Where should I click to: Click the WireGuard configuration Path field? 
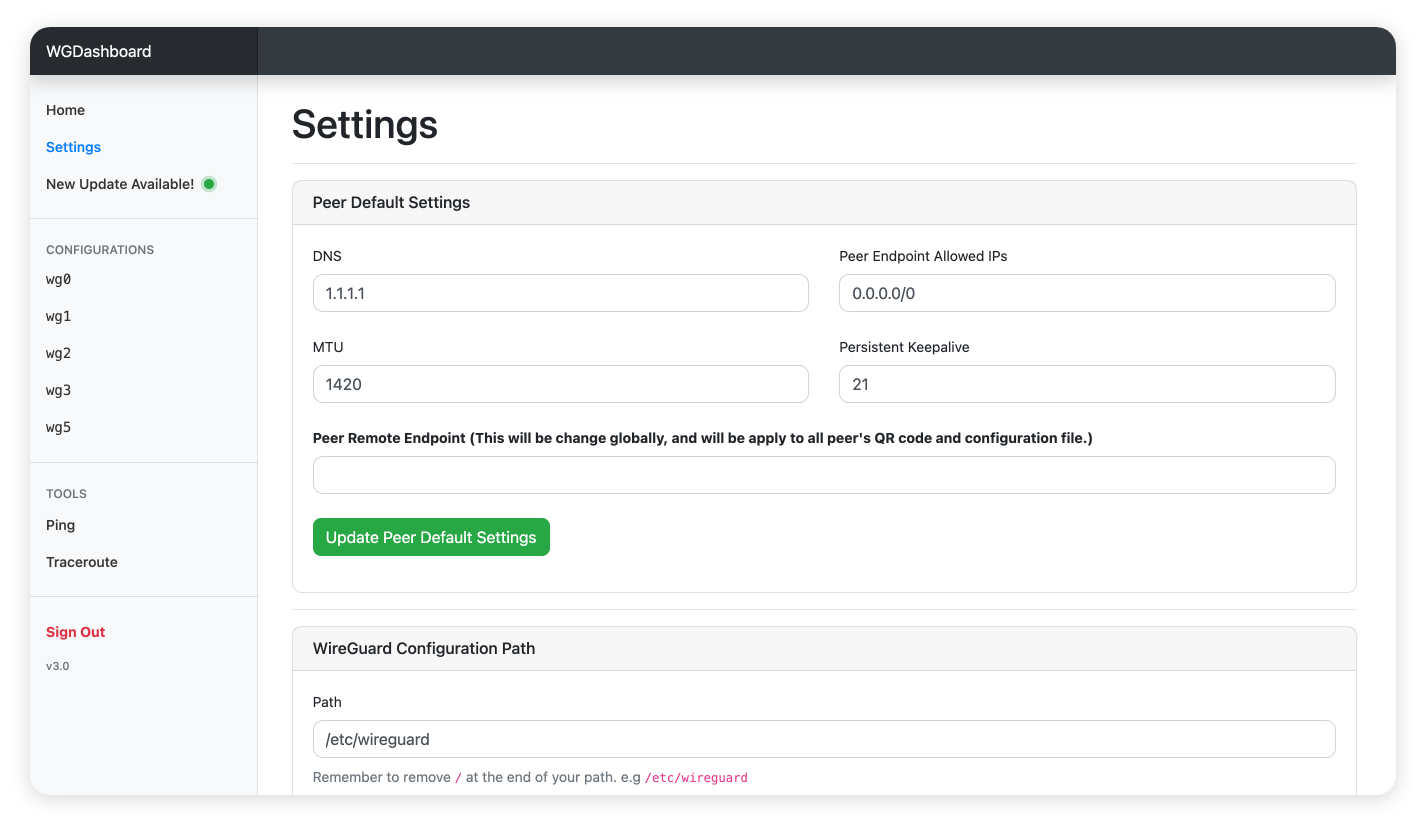tap(823, 739)
